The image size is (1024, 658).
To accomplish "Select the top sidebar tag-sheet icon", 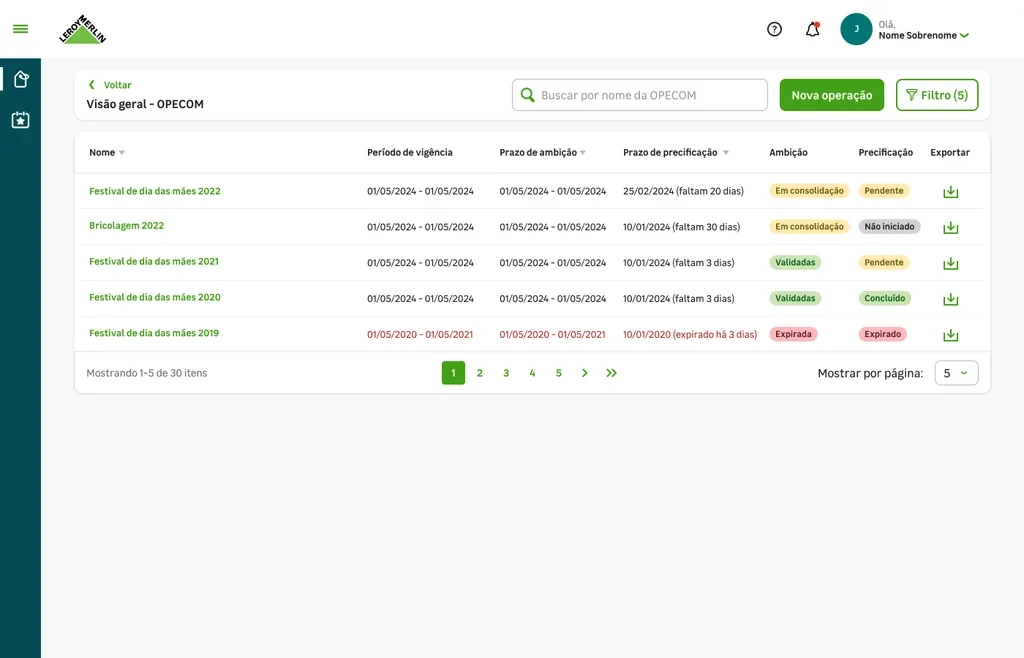I will pos(21,80).
